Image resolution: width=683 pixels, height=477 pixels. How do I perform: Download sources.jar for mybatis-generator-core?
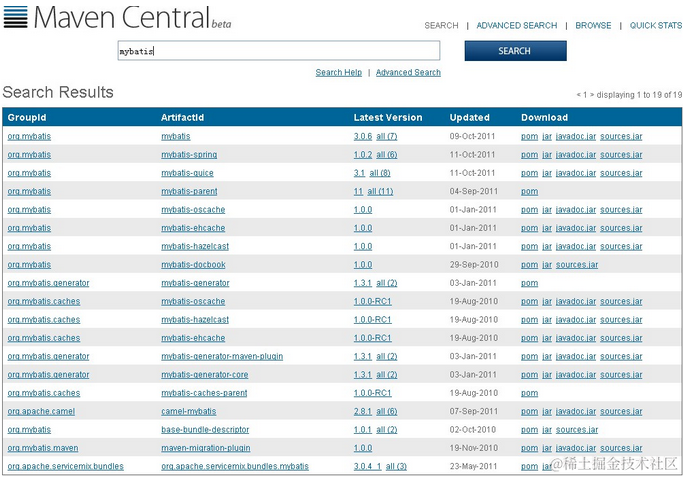tap(621, 375)
